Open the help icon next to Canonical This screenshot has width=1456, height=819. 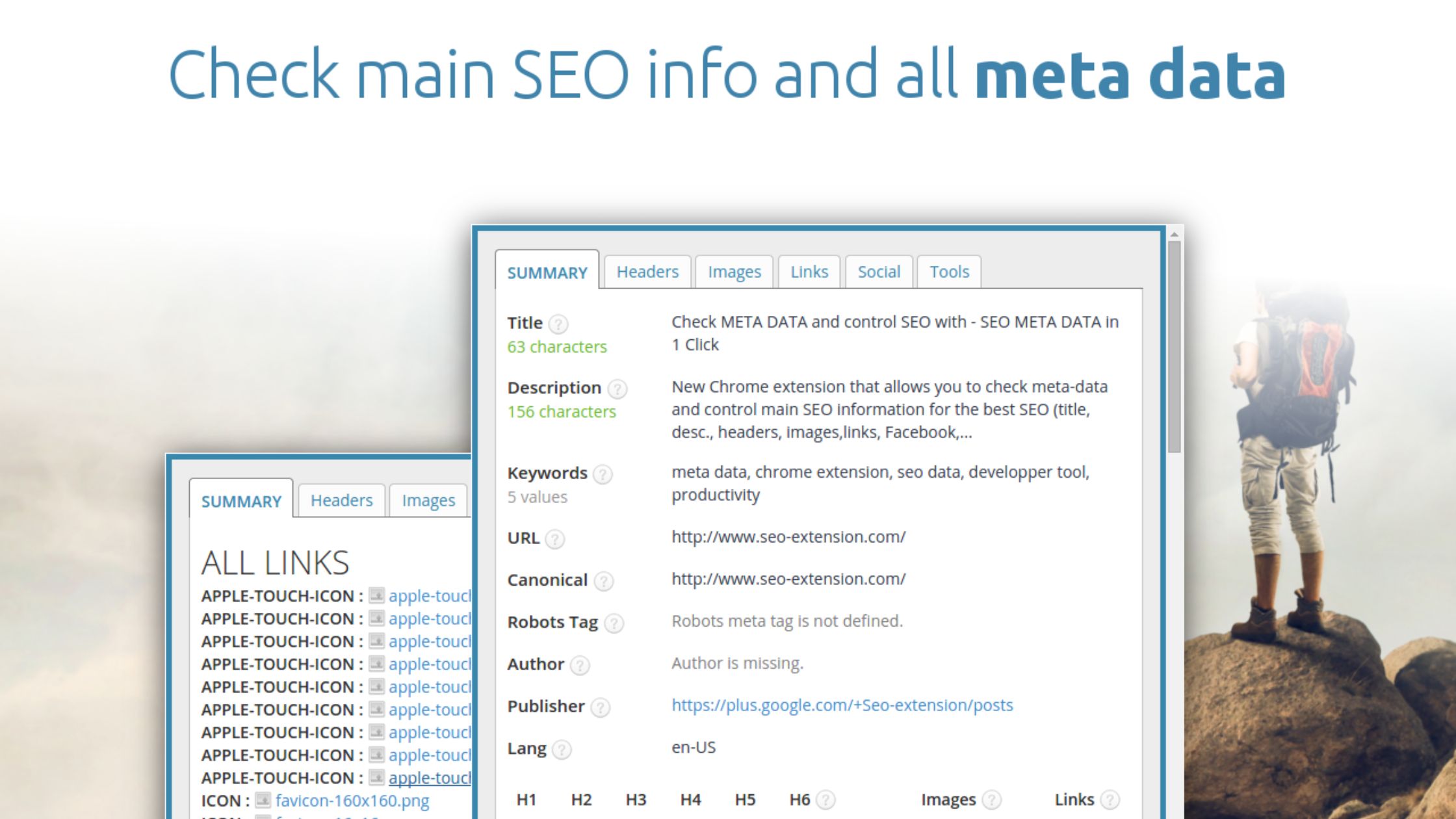[603, 580]
